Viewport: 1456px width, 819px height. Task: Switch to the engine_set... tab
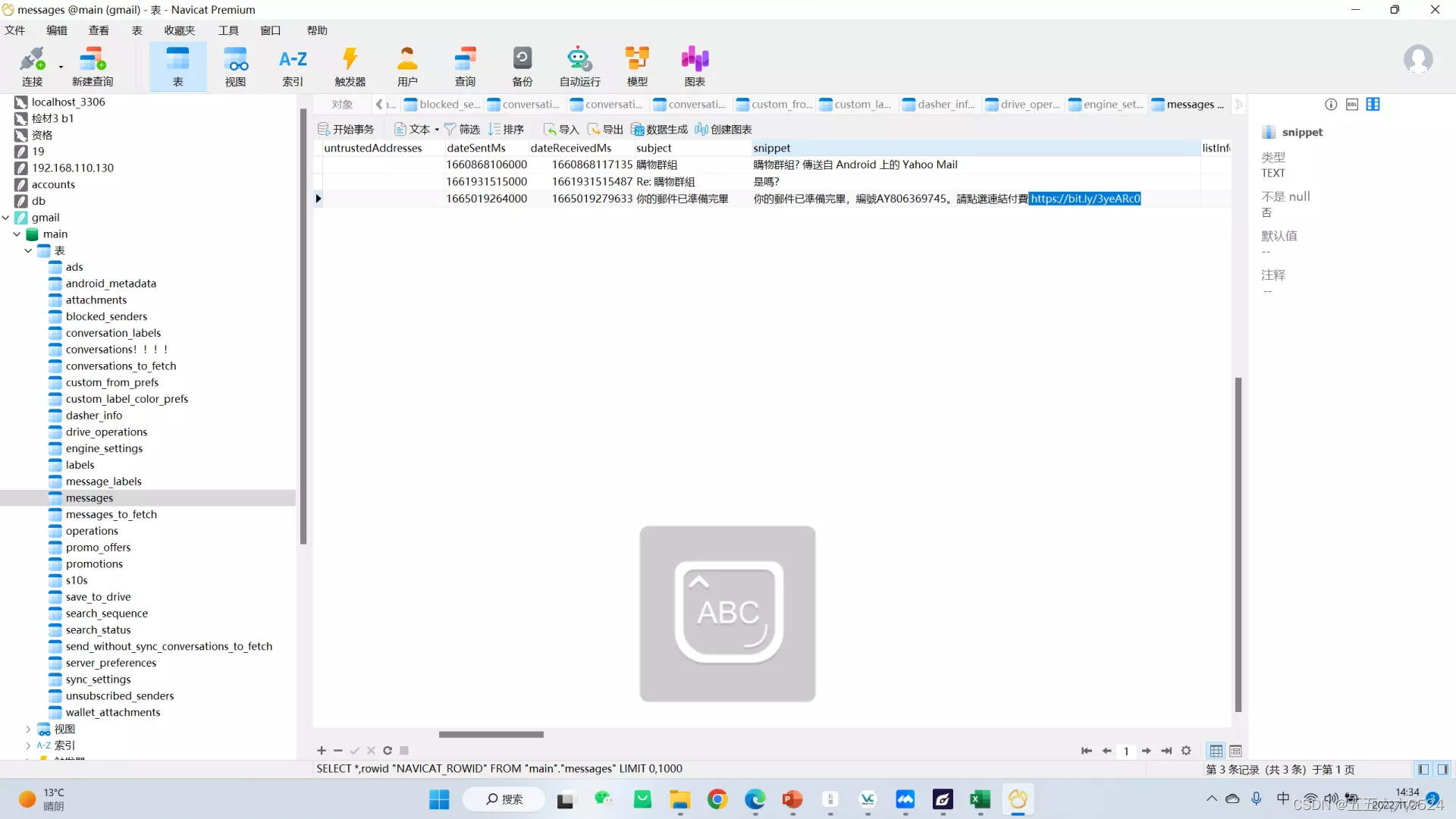click(1106, 105)
